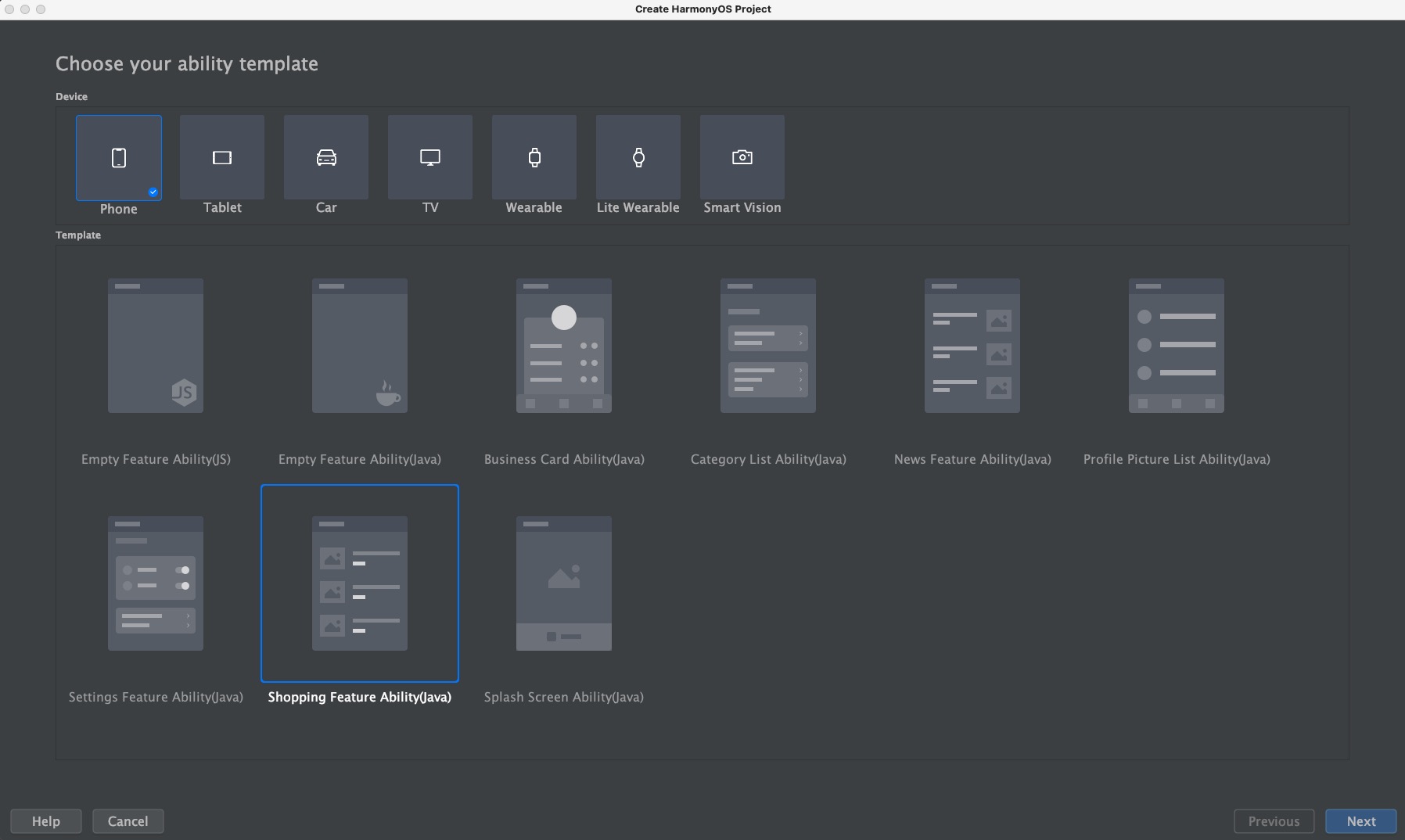Image resolution: width=1405 pixels, height=840 pixels.
Task: Choose the Lite Wearable device icon
Action: [638, 157]
